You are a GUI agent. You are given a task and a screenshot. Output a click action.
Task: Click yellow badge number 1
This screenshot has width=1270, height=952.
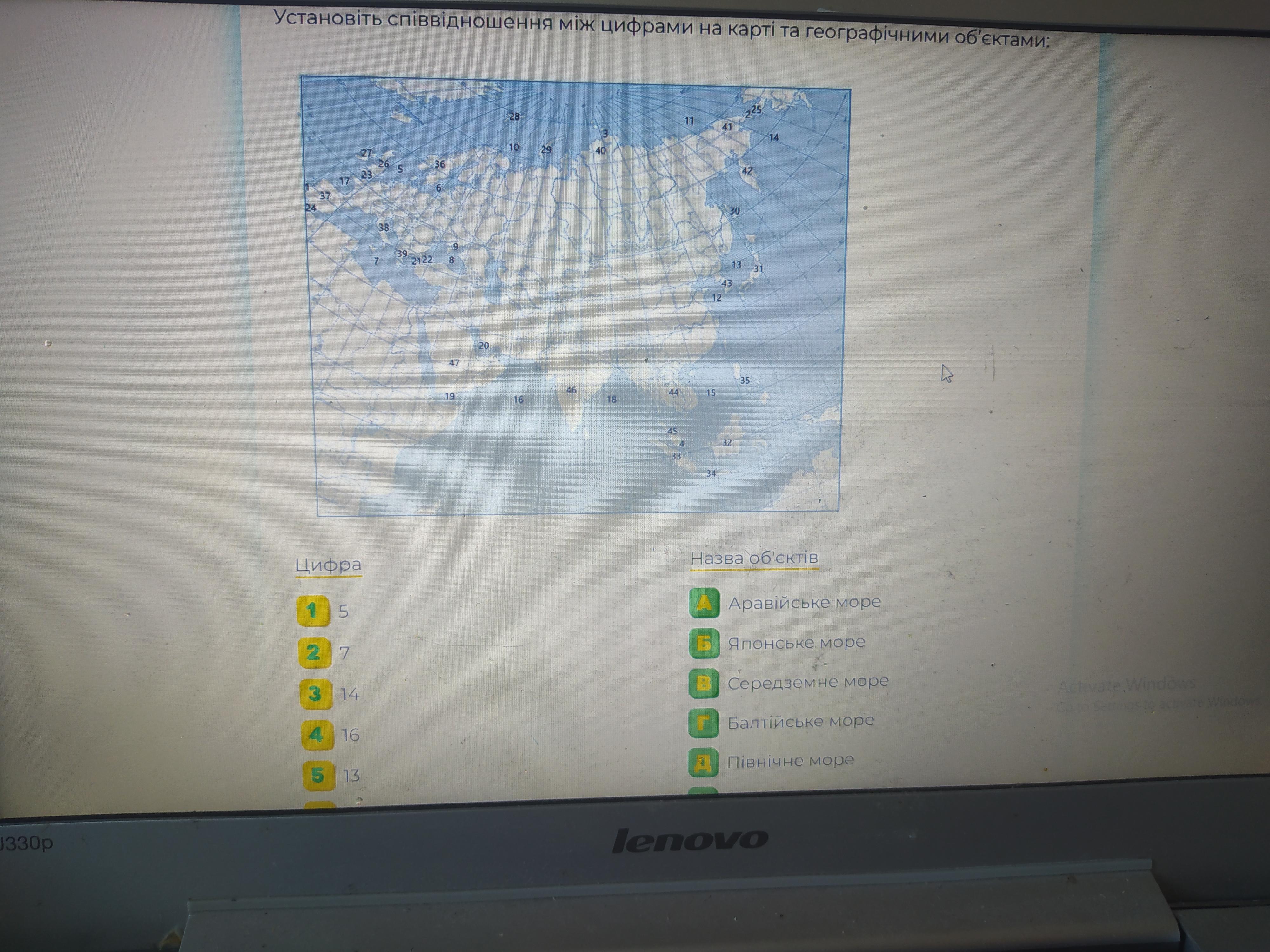point(312,611)
